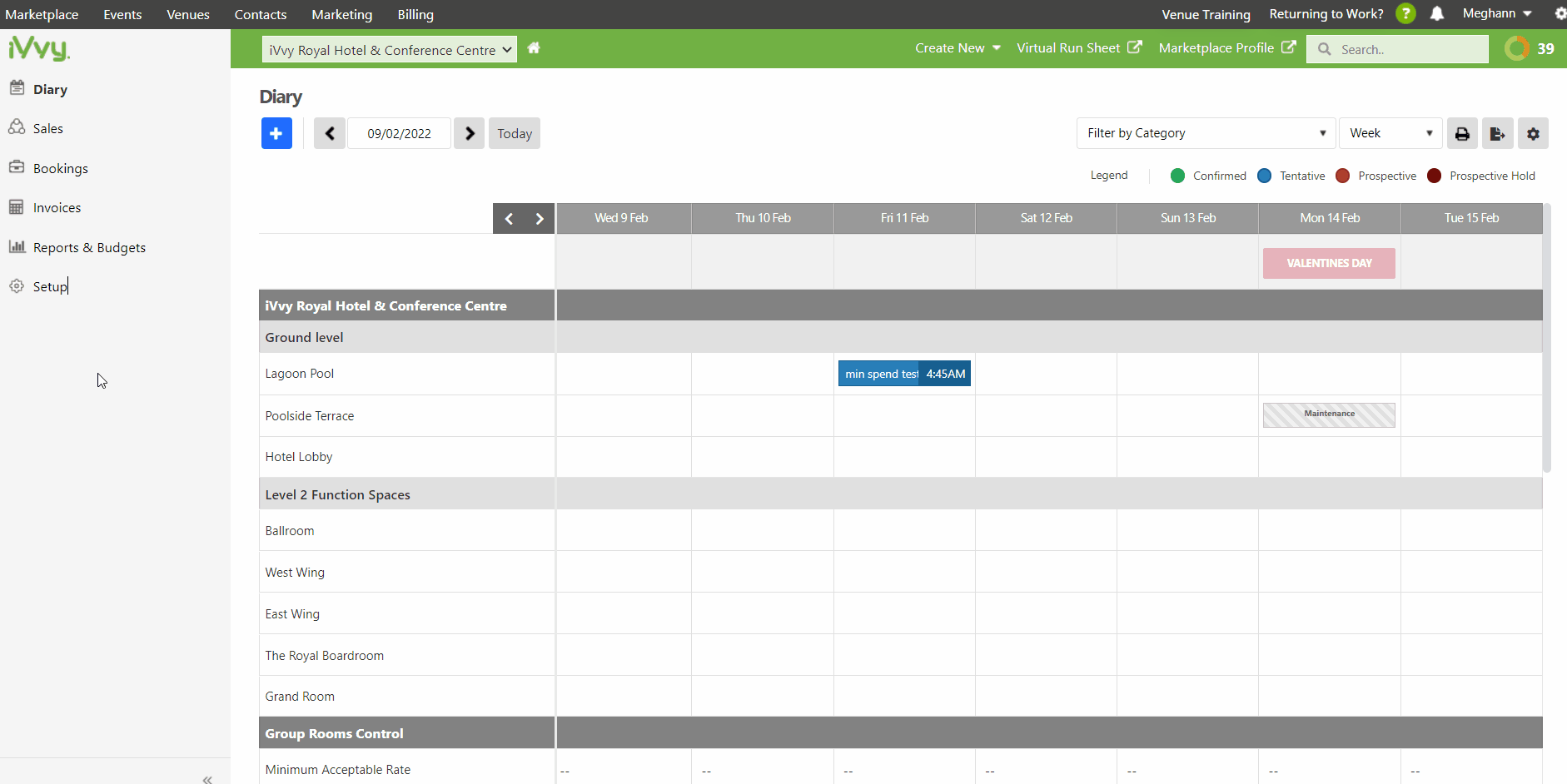
Task: Click the Fri 11 Feb column header
Action: (904, 218)
